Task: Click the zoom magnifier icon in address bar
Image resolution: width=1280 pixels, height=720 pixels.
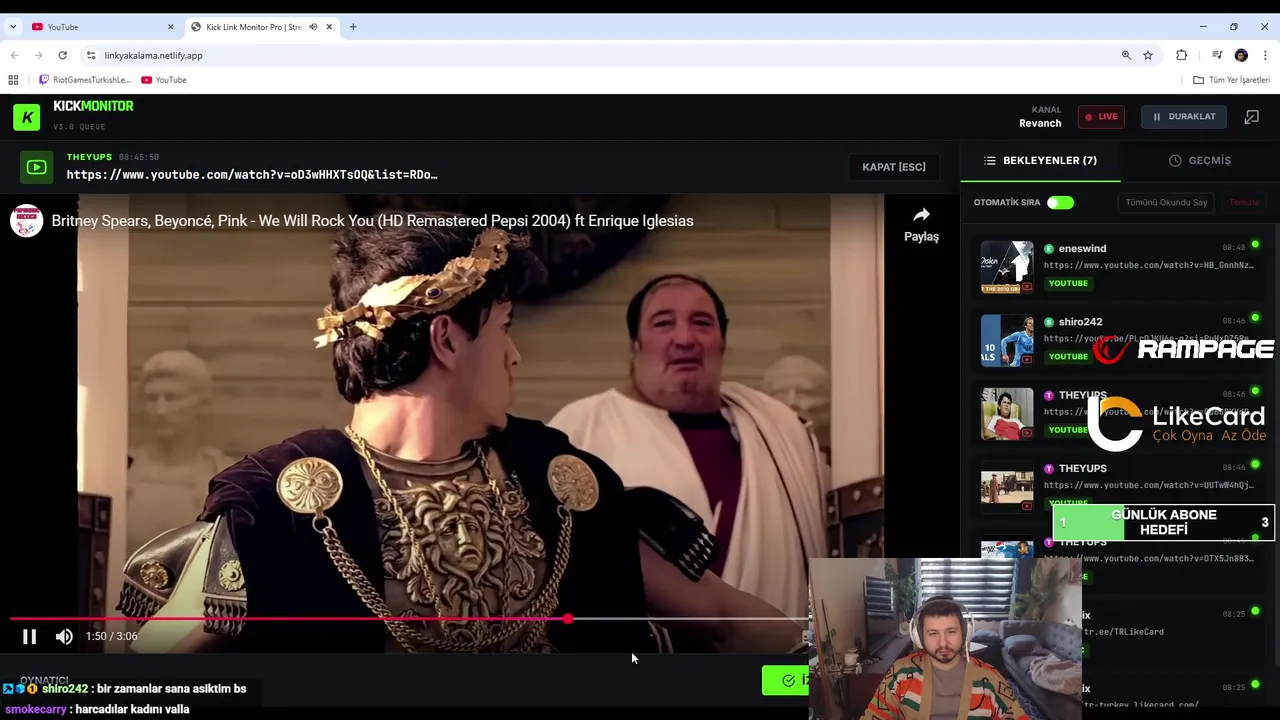Action: point(1126,55)
